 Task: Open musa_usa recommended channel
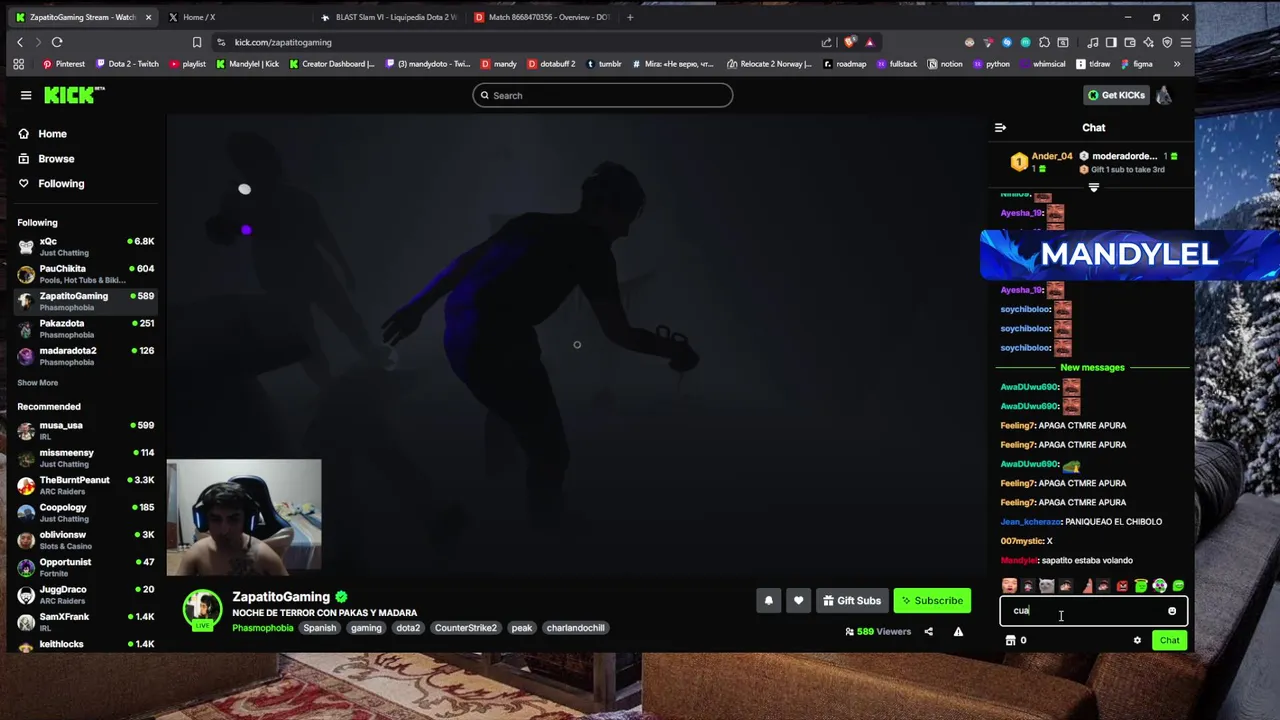(x=86, y=431)
